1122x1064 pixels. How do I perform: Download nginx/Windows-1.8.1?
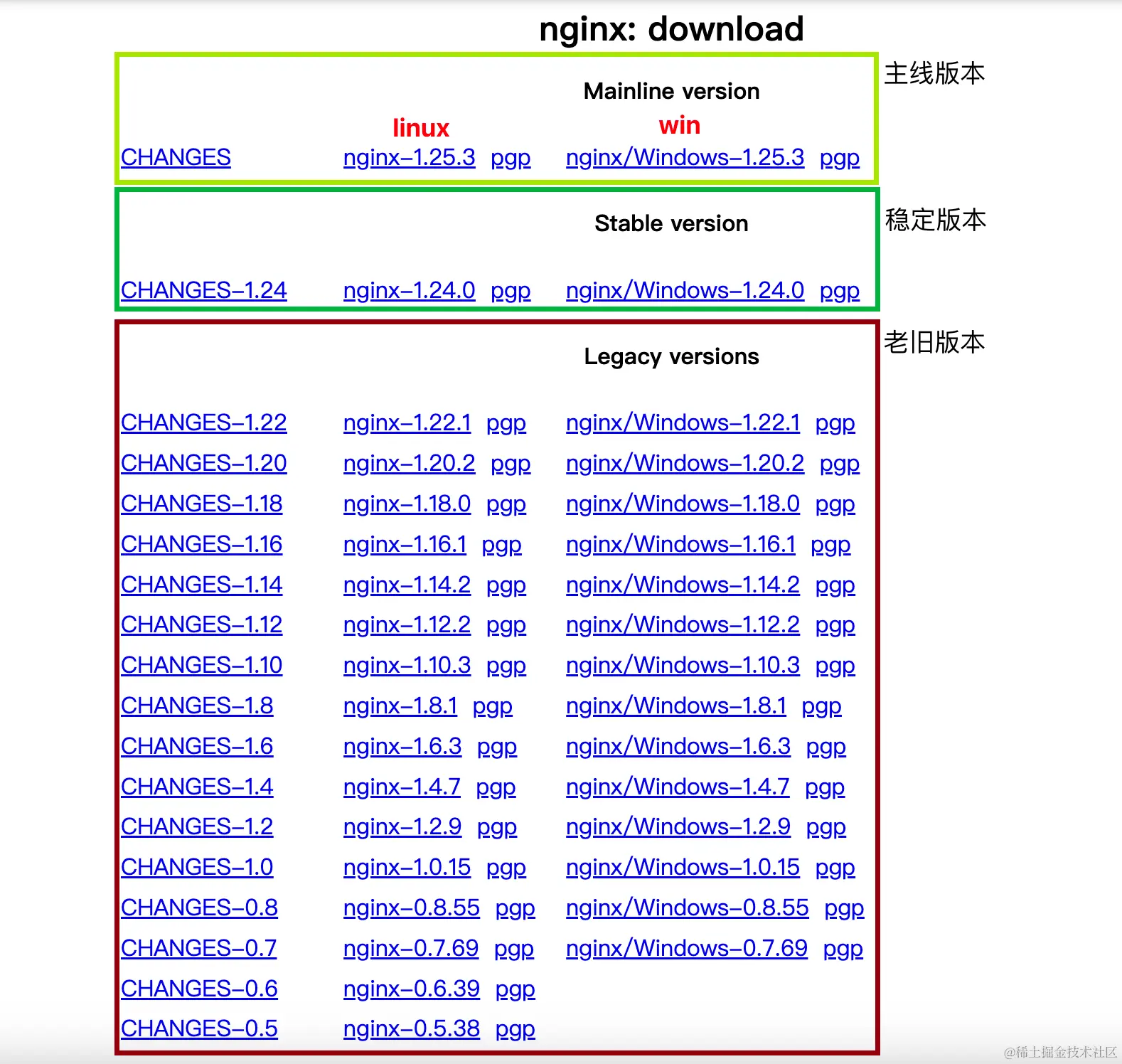[x=676, y=706]
